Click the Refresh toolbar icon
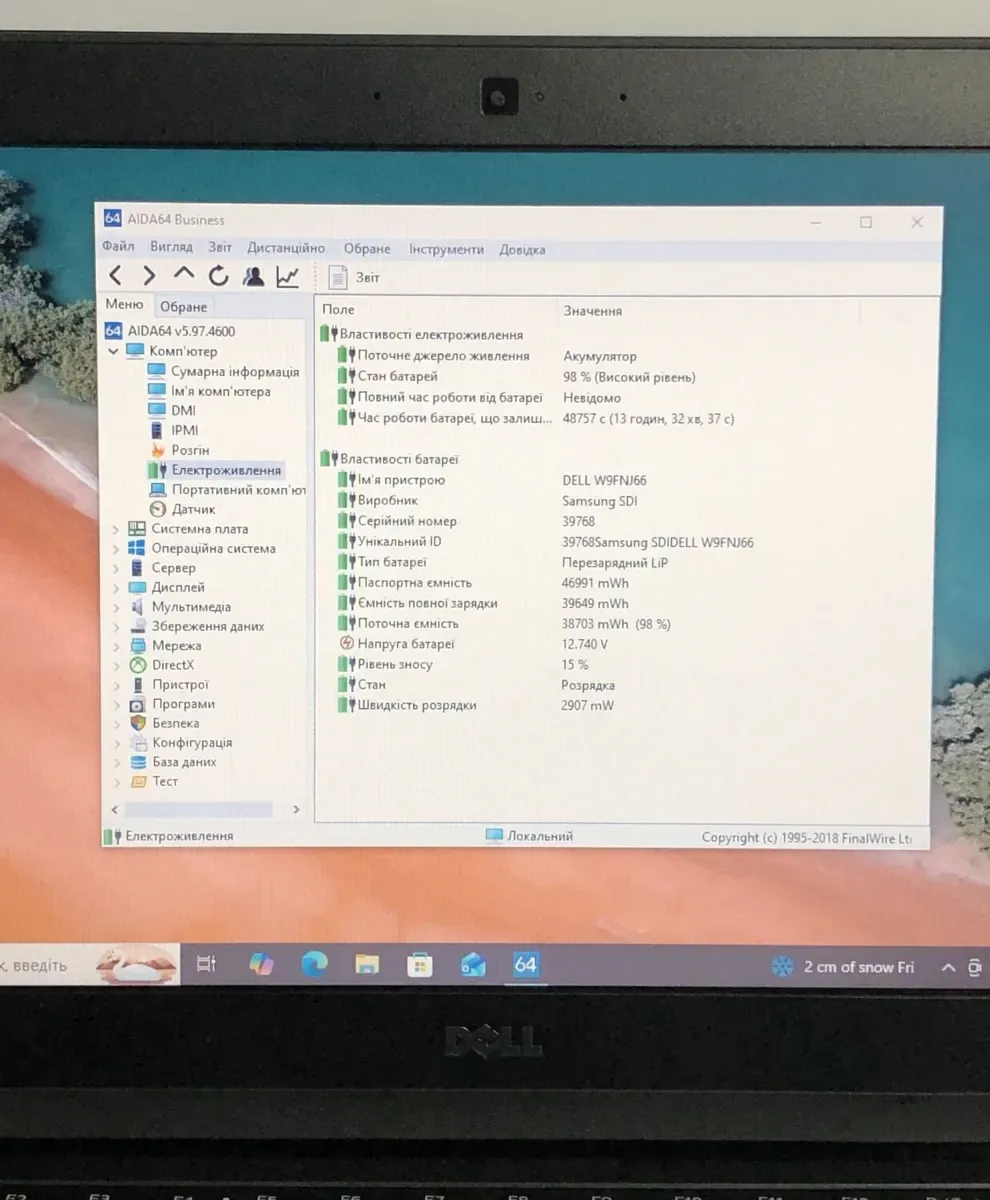 (218, 276)
